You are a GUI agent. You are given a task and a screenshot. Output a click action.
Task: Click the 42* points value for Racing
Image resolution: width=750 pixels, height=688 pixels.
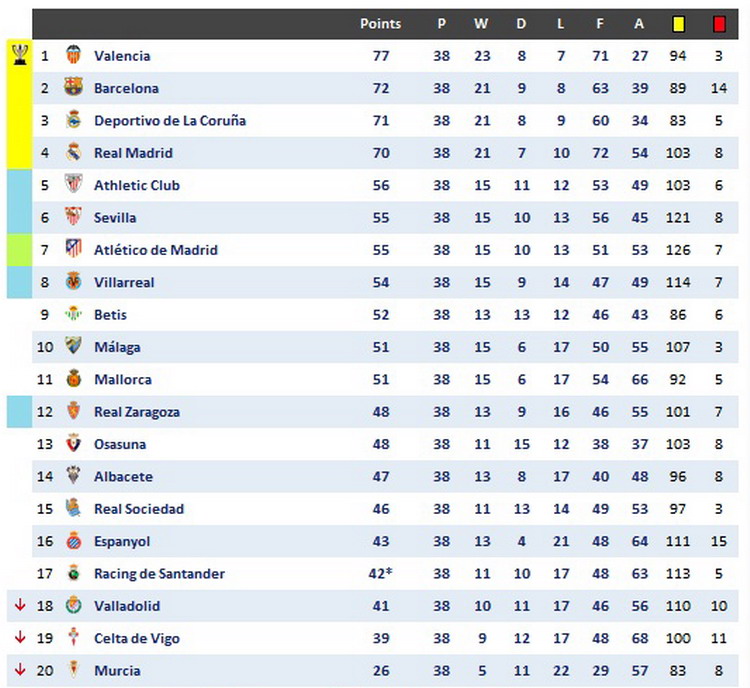coord(382,574)
